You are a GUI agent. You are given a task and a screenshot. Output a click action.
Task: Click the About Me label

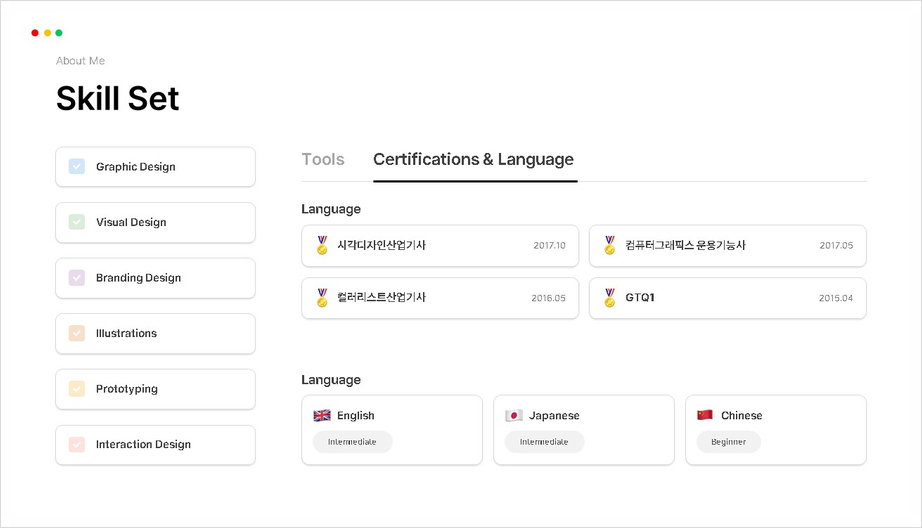coord(81,61)
